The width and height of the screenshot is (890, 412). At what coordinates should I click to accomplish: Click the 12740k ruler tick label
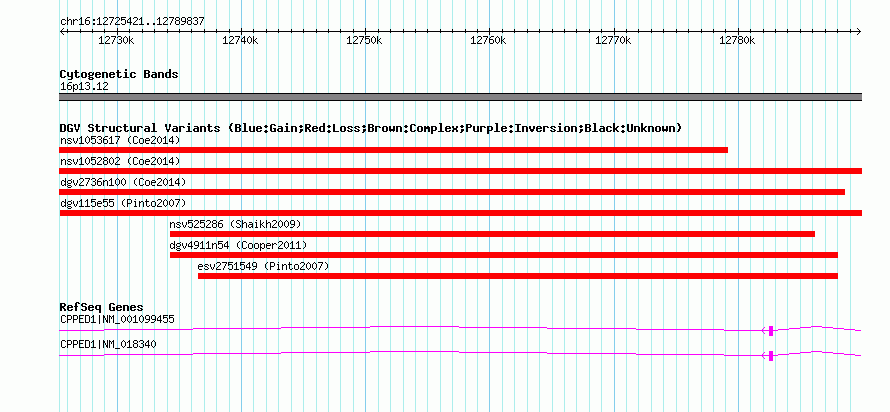(x=241, y=40)
